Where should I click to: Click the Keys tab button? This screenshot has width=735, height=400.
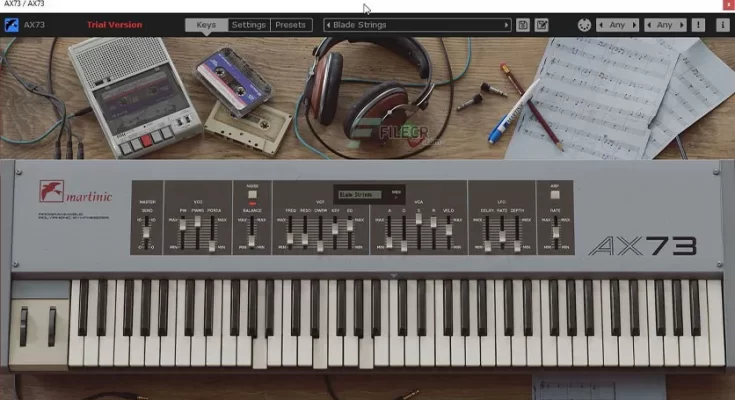pos(206,25)
